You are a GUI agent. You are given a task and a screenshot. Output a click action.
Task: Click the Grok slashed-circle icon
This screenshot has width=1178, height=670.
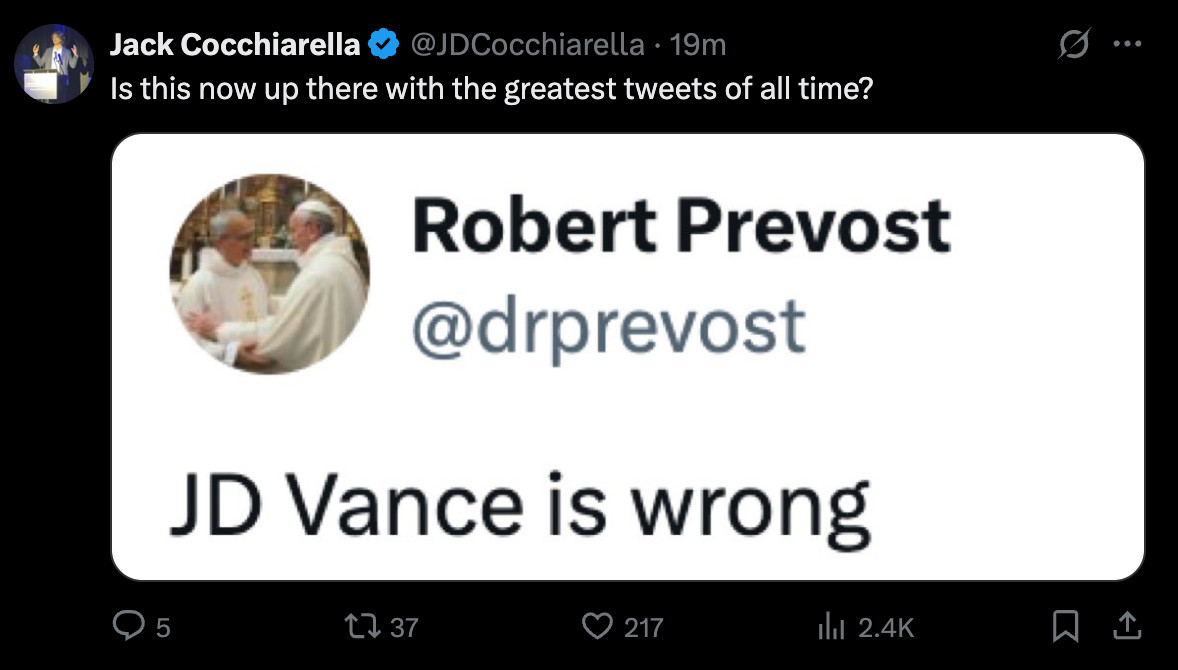(x=1074, y=45)
